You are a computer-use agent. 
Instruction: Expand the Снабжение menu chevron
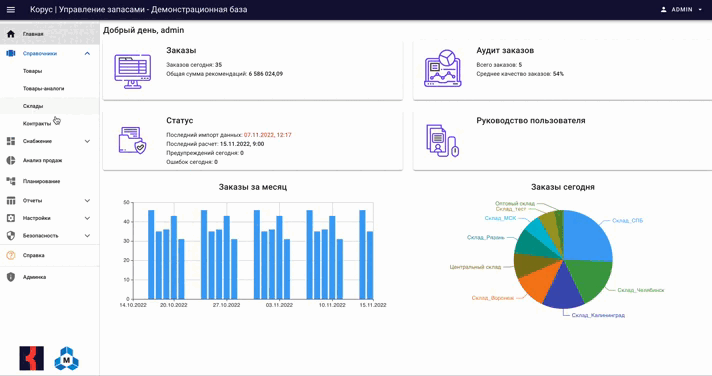(x=87, y=141)
